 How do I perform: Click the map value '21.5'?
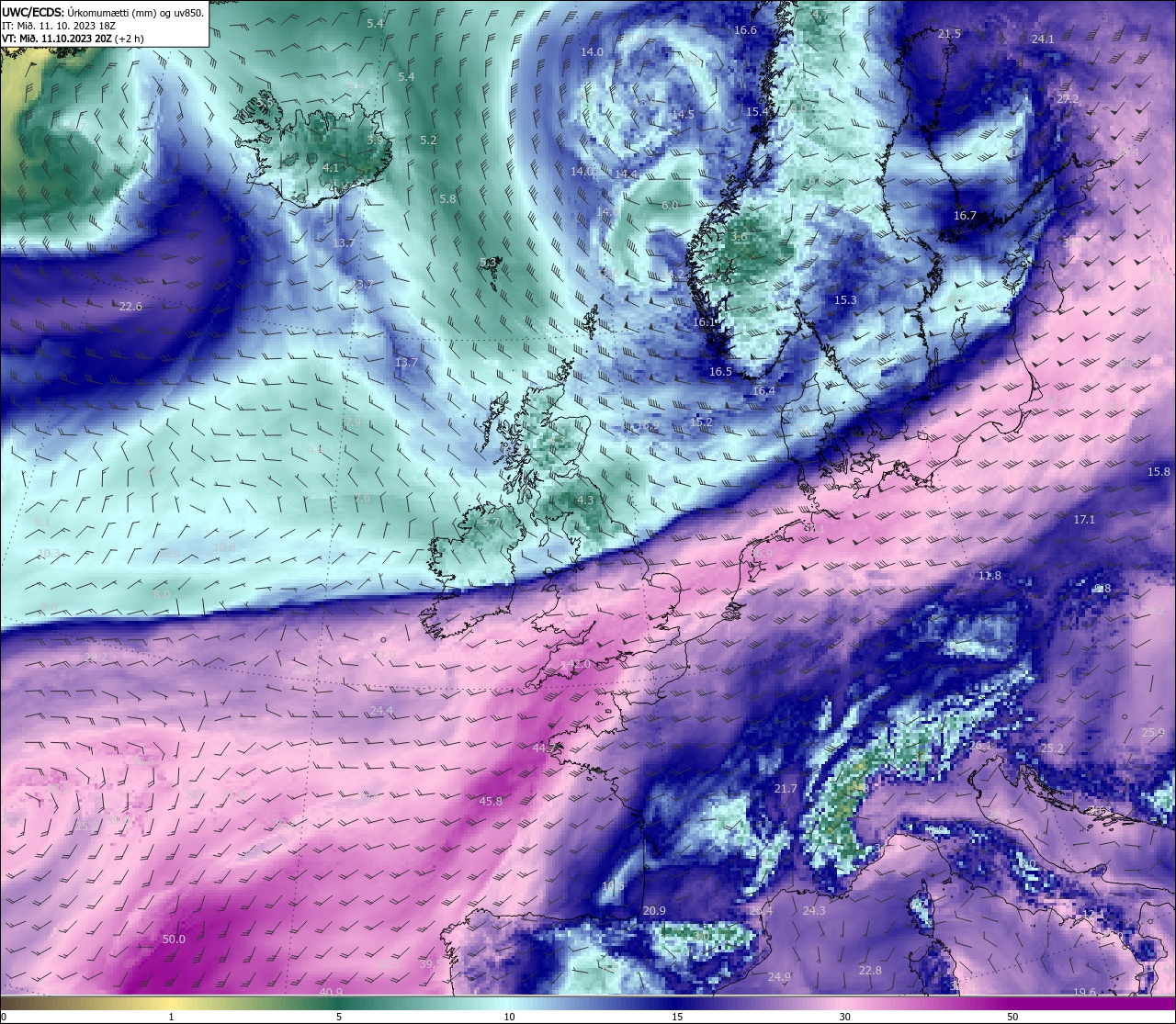949,33
